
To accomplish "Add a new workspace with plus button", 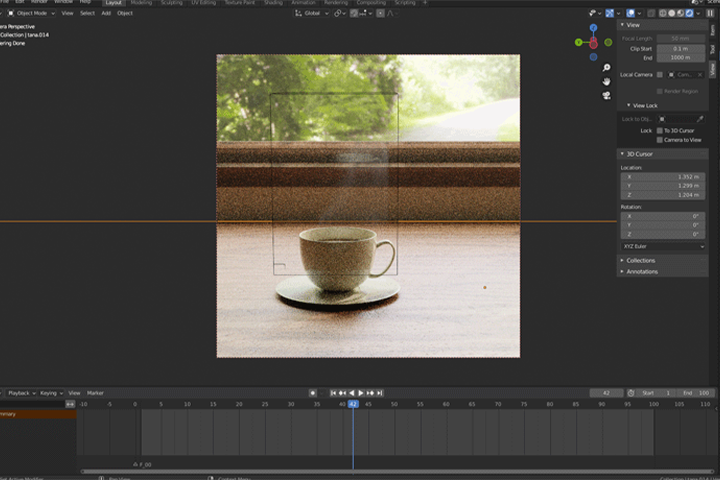I will (x=425, y=3).
